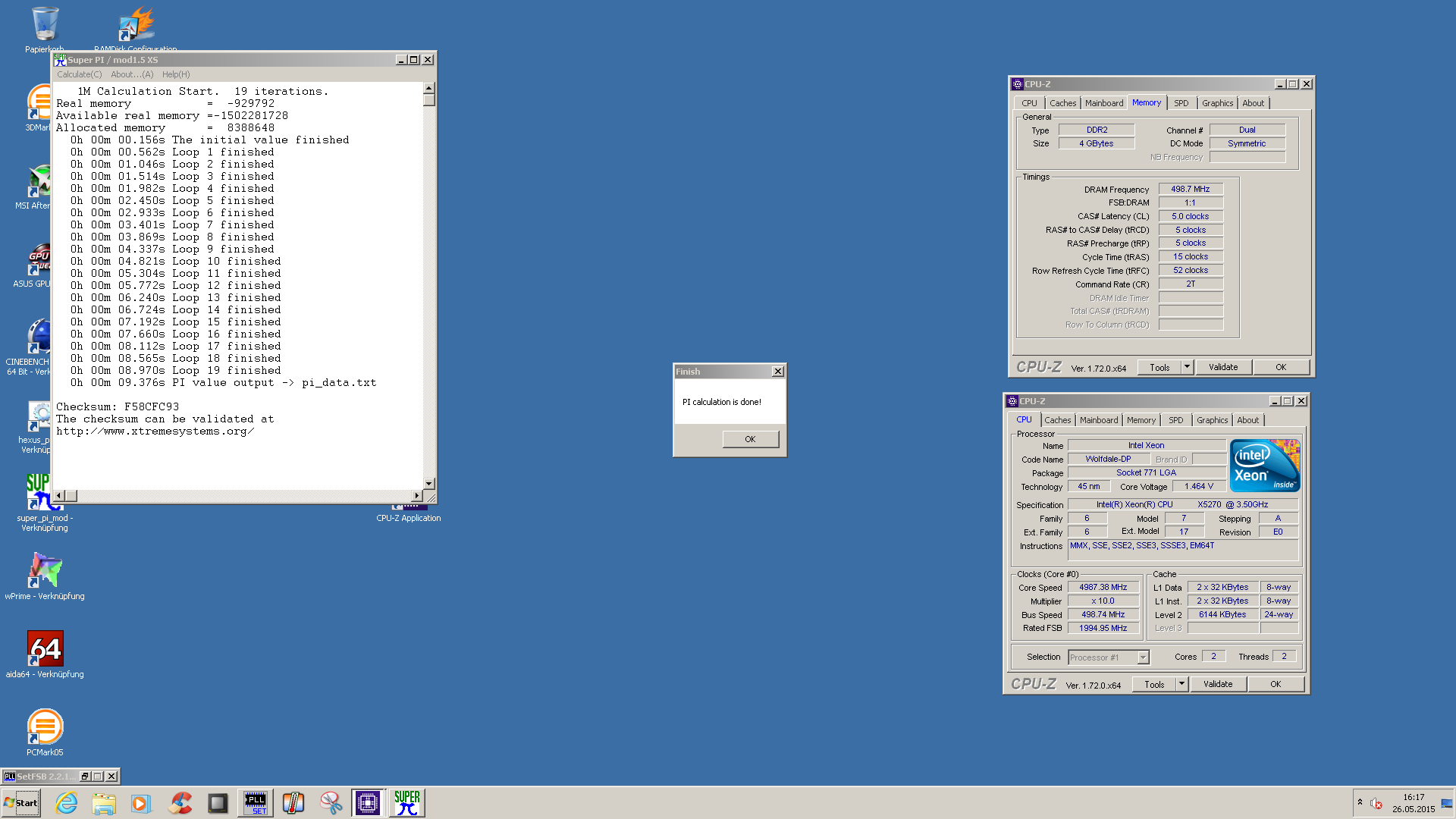The width and height of the screenshot is (1456, 819).
Task: Switch to CPU-Z taskbar button
Action: (x=368, y=803)
